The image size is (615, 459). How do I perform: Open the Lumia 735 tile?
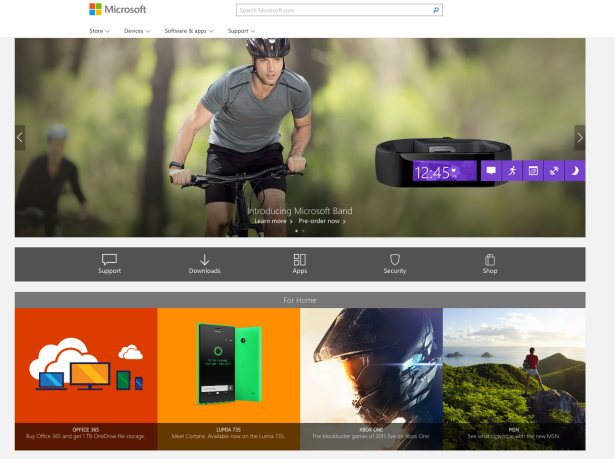(x=228, y=378)
